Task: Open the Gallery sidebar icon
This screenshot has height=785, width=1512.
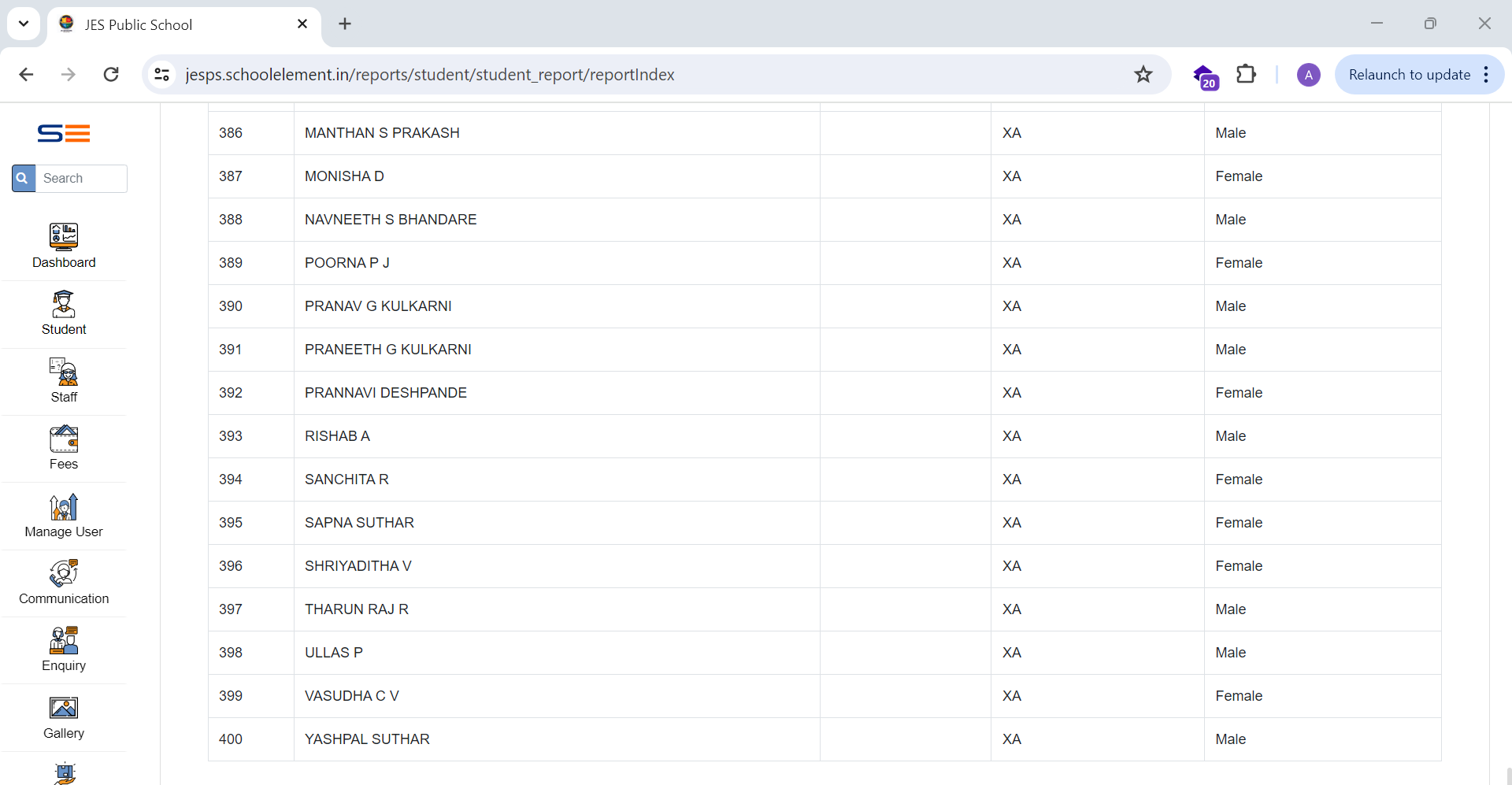Action: (x=64, y=709)
